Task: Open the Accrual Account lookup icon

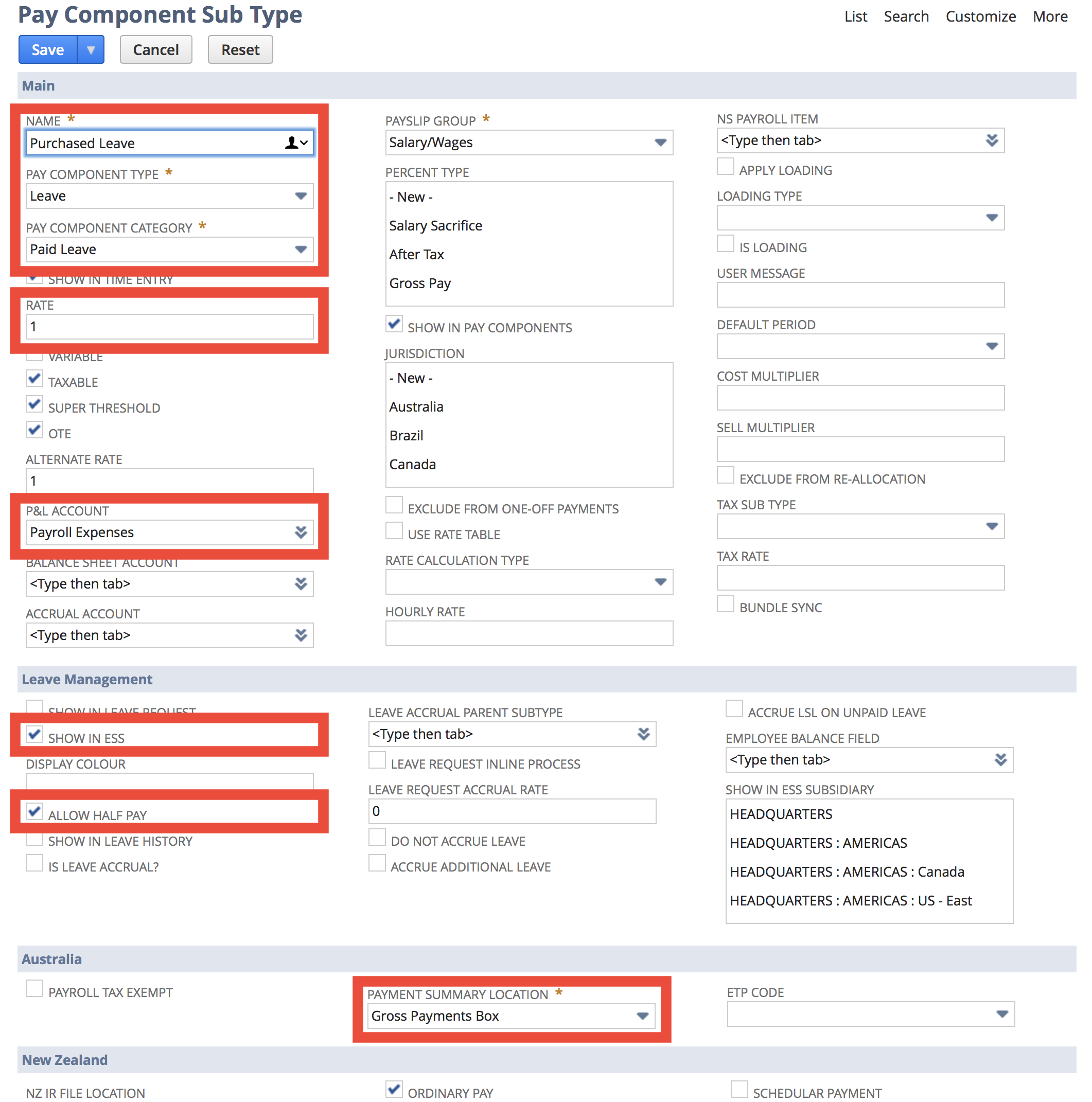Action: (x=301, y=635)
